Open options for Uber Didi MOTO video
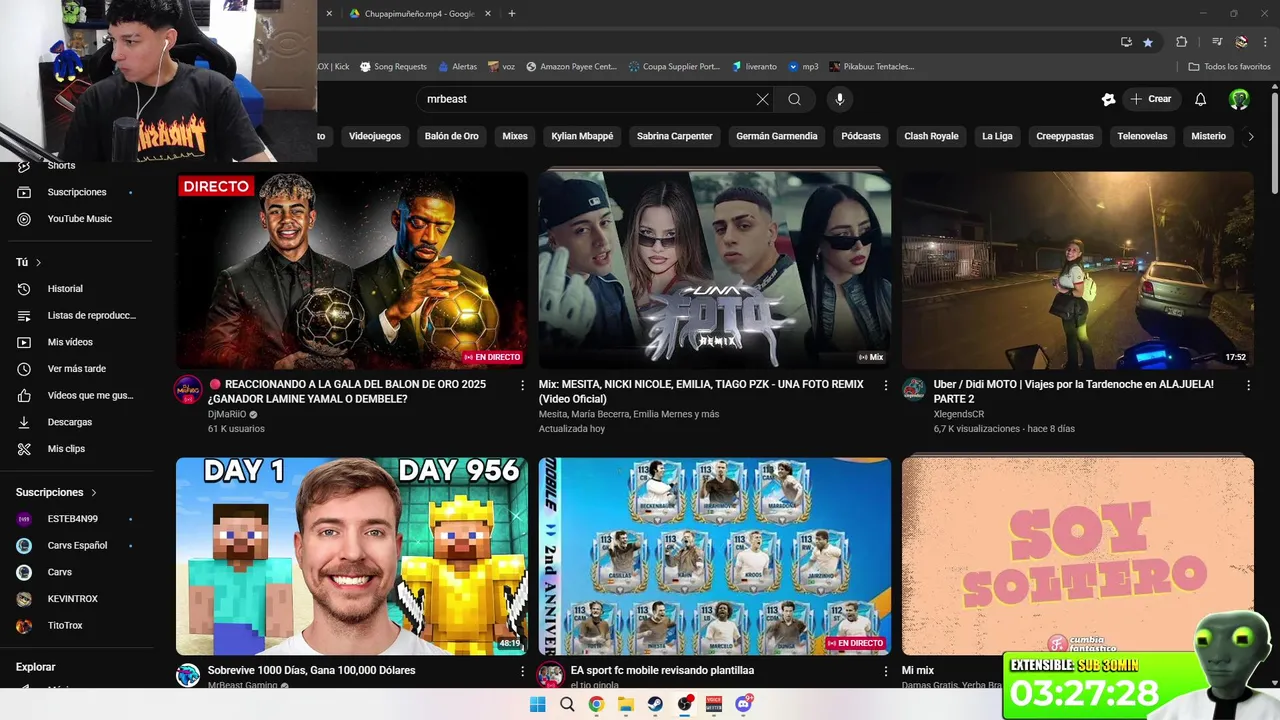 (1248, 385)
